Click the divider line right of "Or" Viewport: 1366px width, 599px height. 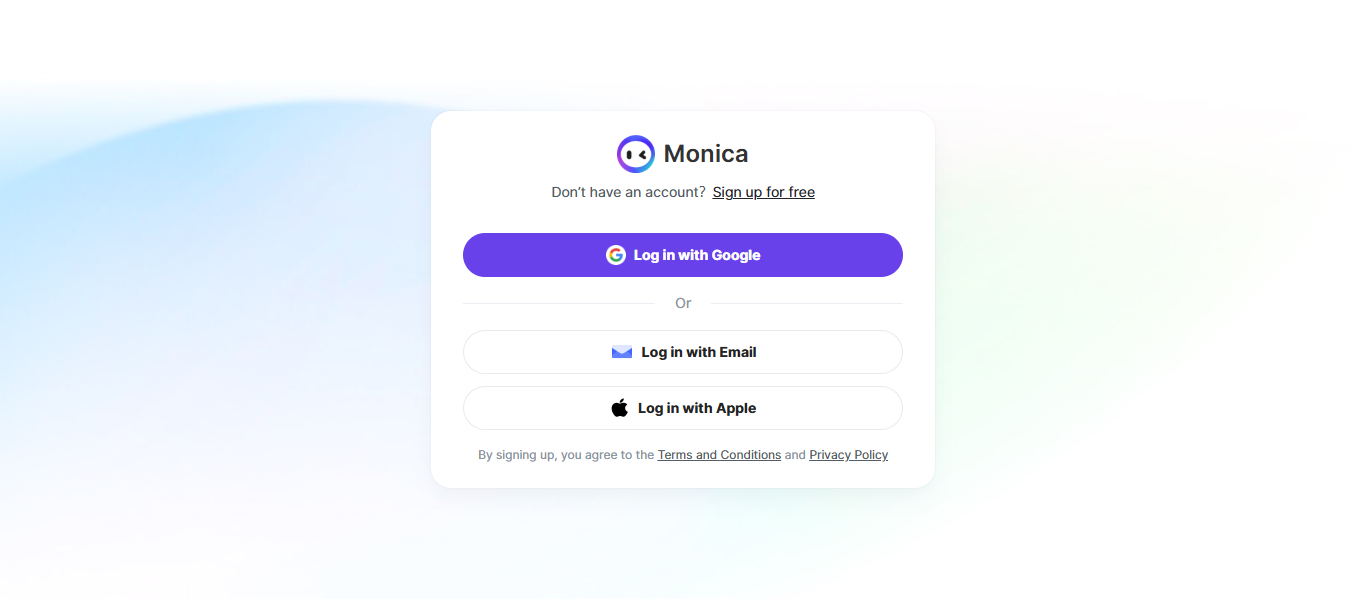click(x=806, y=303)
